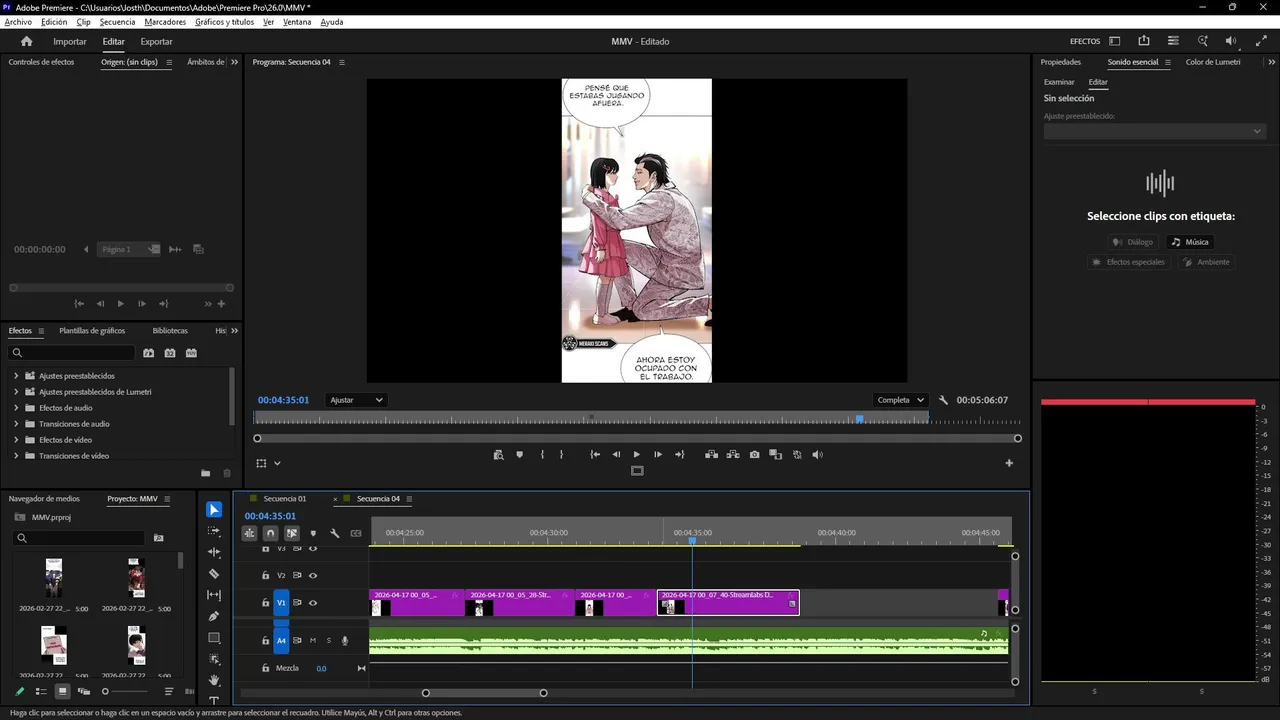Expand Transiciones de audio folder
Viewport: 1280px width, 720px height.
coord(16,424)
